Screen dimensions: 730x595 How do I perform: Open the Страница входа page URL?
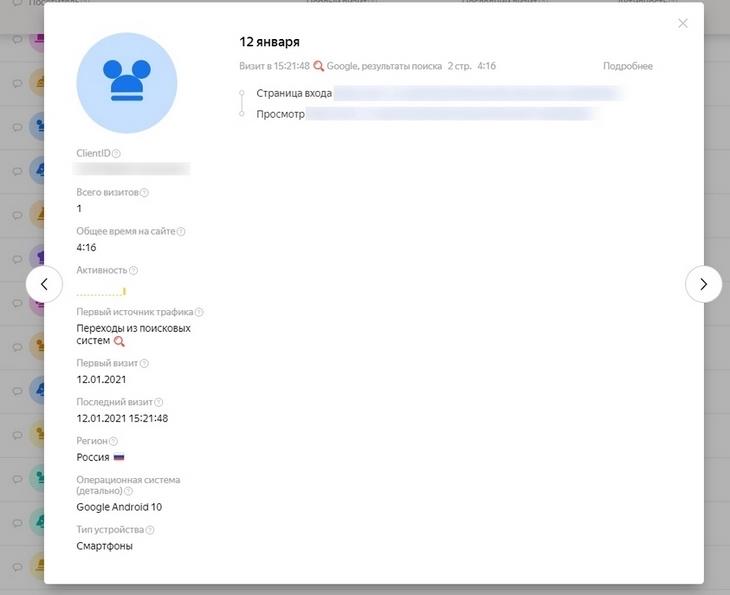(x=478, y=93)
